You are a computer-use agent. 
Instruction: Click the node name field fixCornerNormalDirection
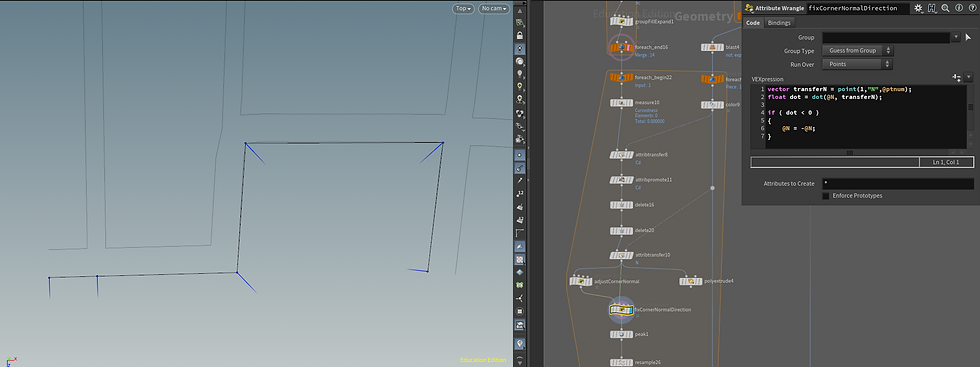[x=858, y=8]
